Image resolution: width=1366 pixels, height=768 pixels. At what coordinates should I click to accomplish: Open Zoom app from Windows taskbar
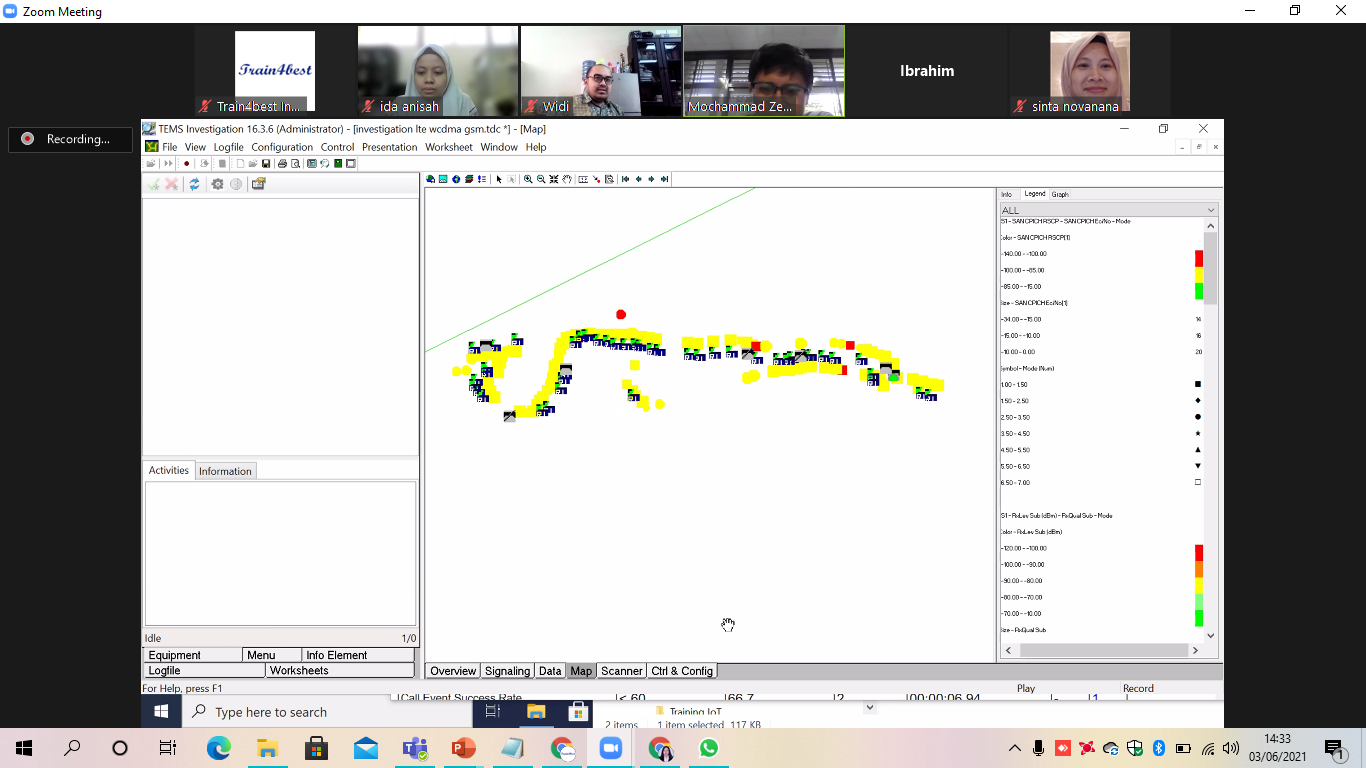click(x=610, y=748)
